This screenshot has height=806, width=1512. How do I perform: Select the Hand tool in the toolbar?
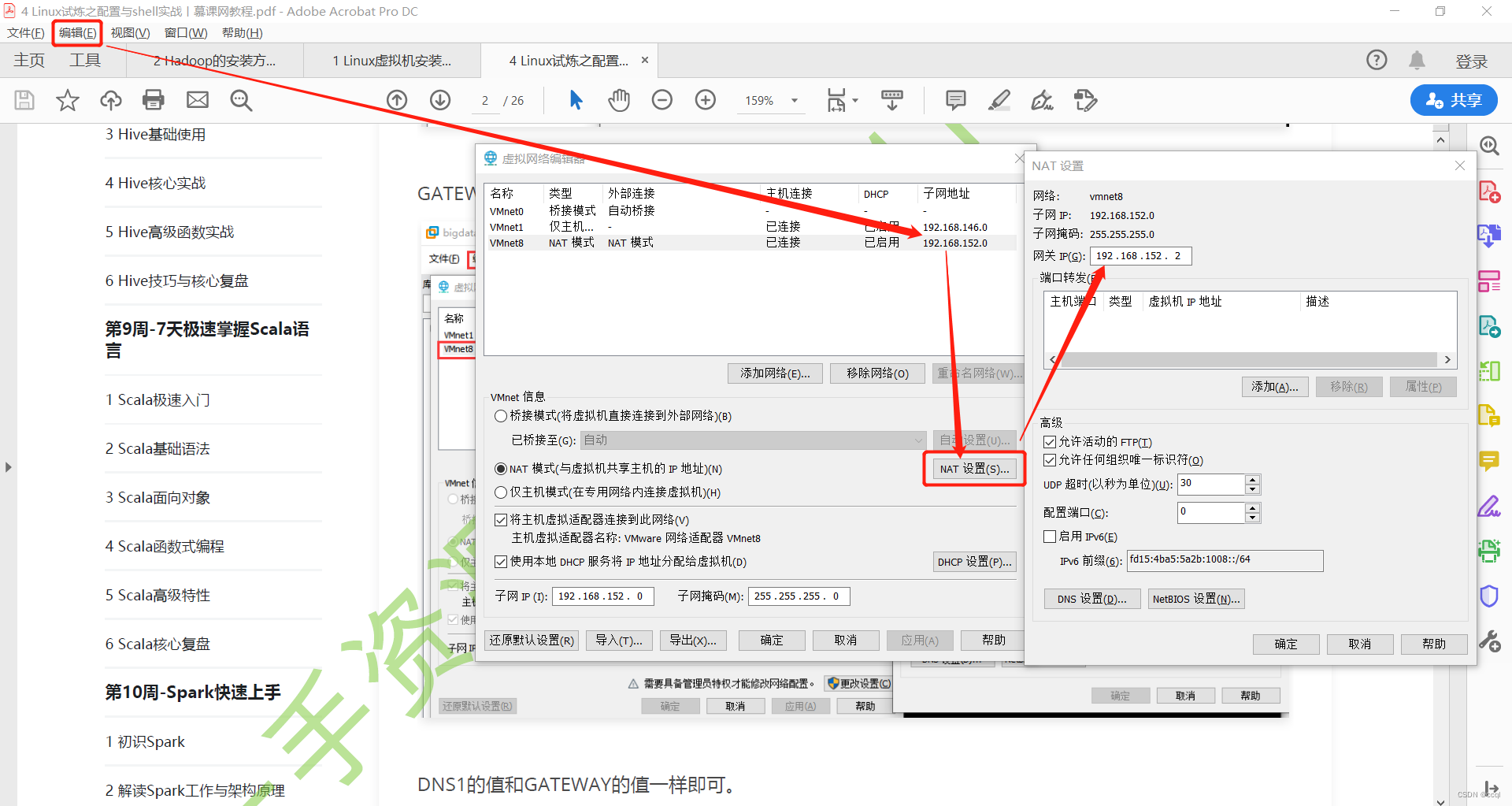619,100
